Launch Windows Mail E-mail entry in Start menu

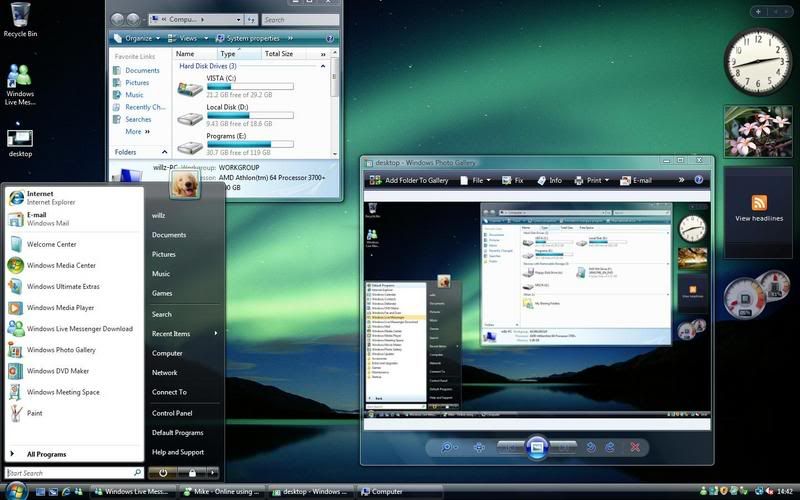[73, 219]
